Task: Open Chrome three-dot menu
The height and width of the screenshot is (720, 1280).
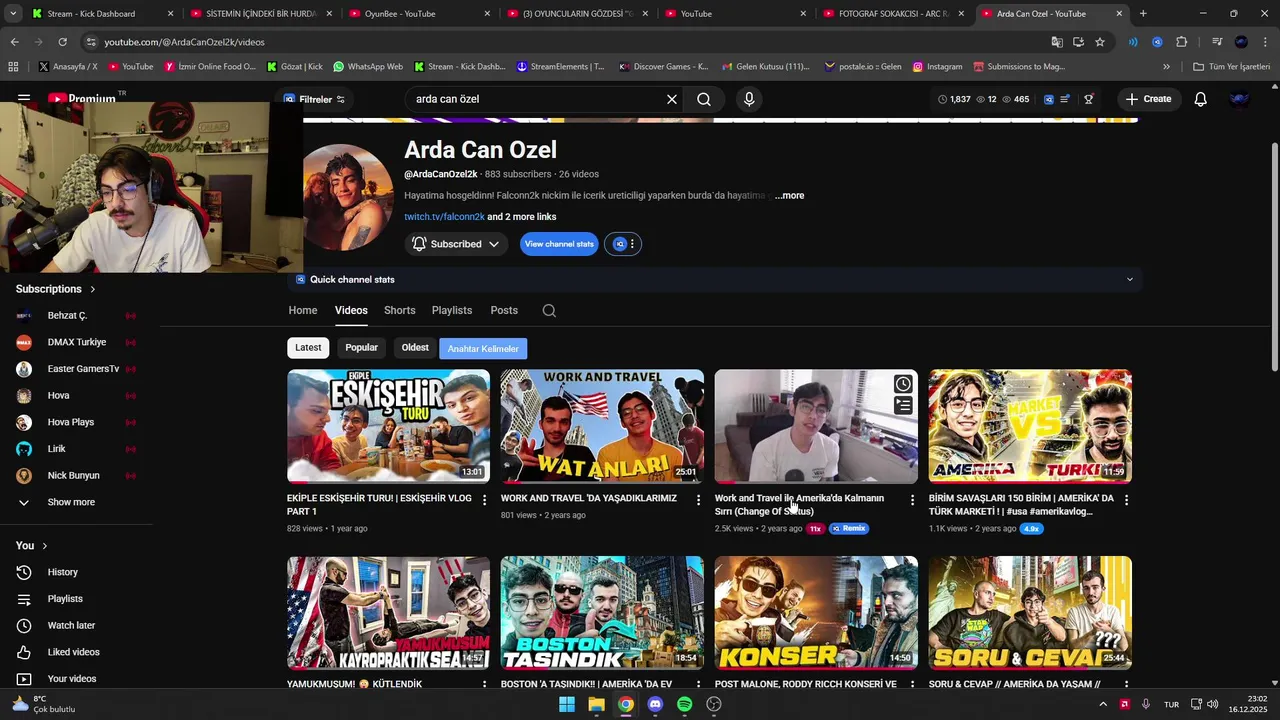Action: (x=1264, y=42)
